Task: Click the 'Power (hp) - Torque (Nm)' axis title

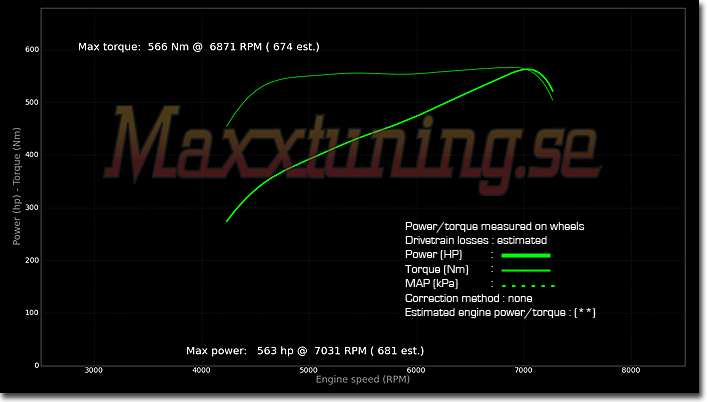Action: (17, 187)
